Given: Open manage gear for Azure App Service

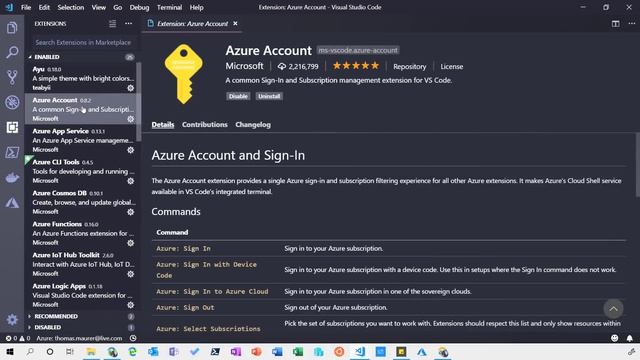Looking at the screenshot, I should pyautogui.click(x=131, y=150).
